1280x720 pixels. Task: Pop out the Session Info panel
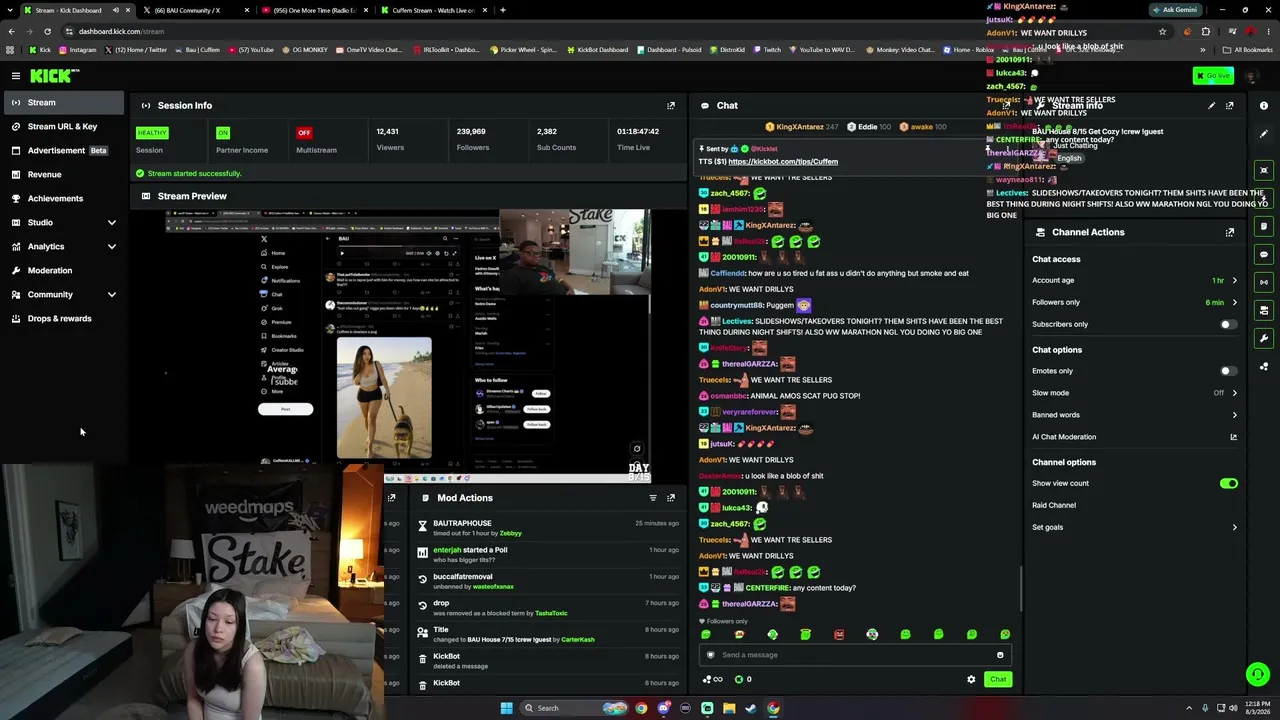point(671,105)
